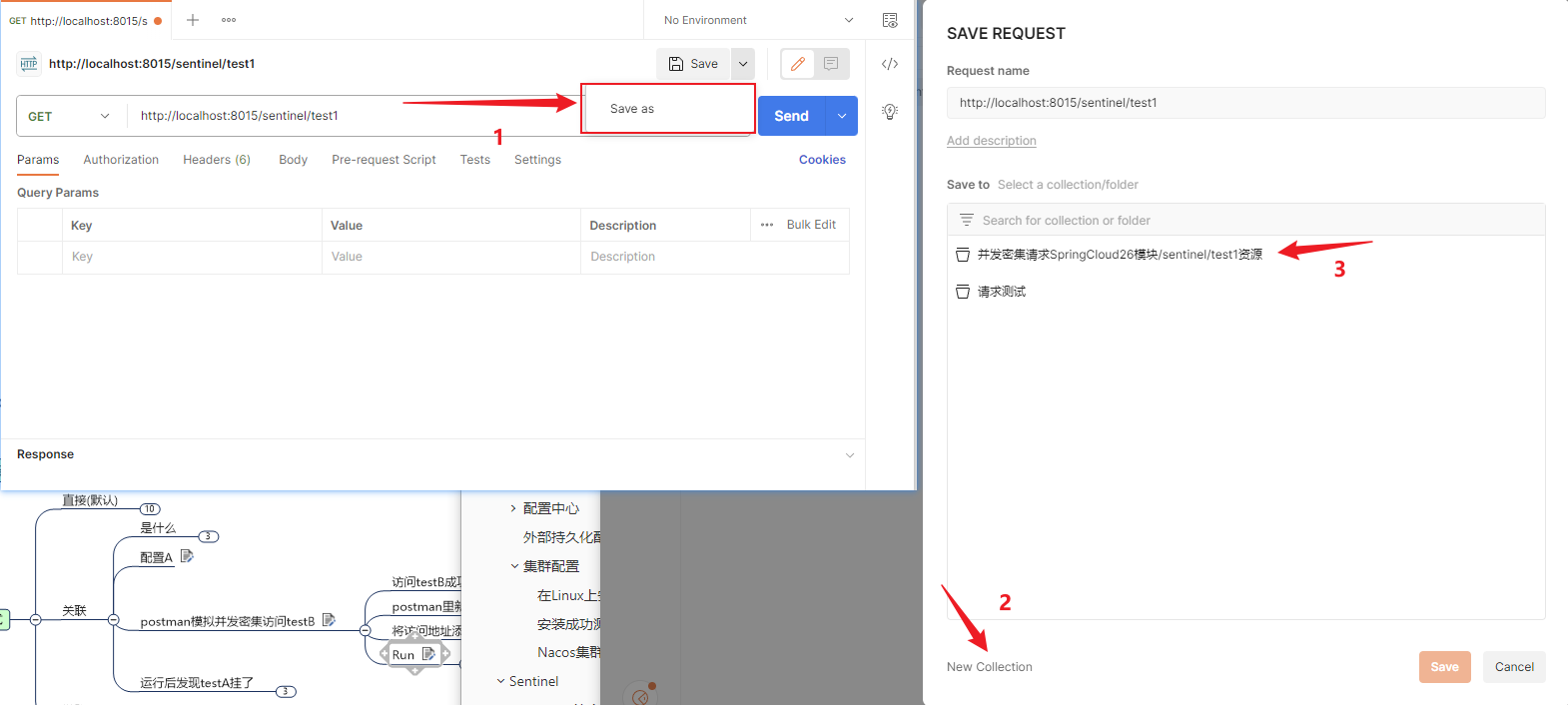Expand the 配置中心 tree item
1568x705 pixels.
(514, 508)
